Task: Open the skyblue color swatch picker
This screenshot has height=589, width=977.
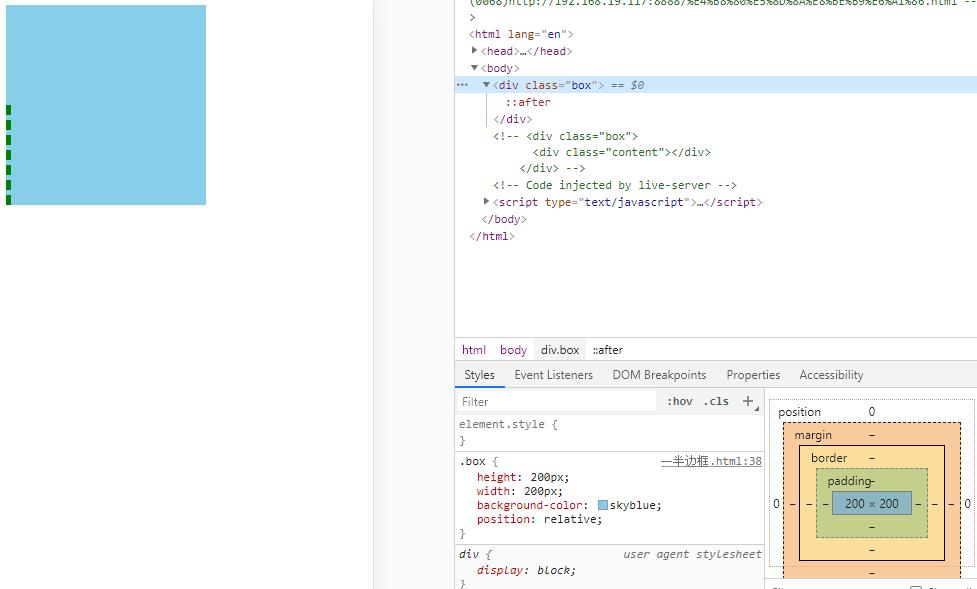Action: [x=603, y=505]
